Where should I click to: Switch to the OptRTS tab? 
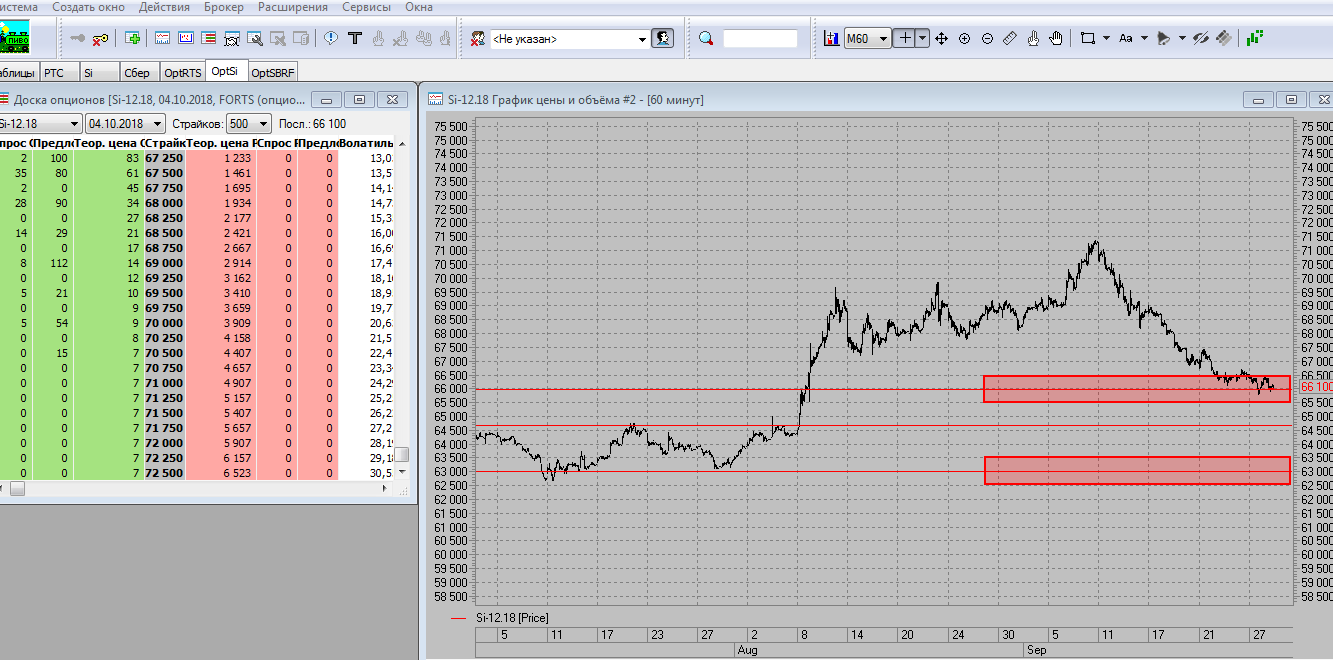click(183, 72)
